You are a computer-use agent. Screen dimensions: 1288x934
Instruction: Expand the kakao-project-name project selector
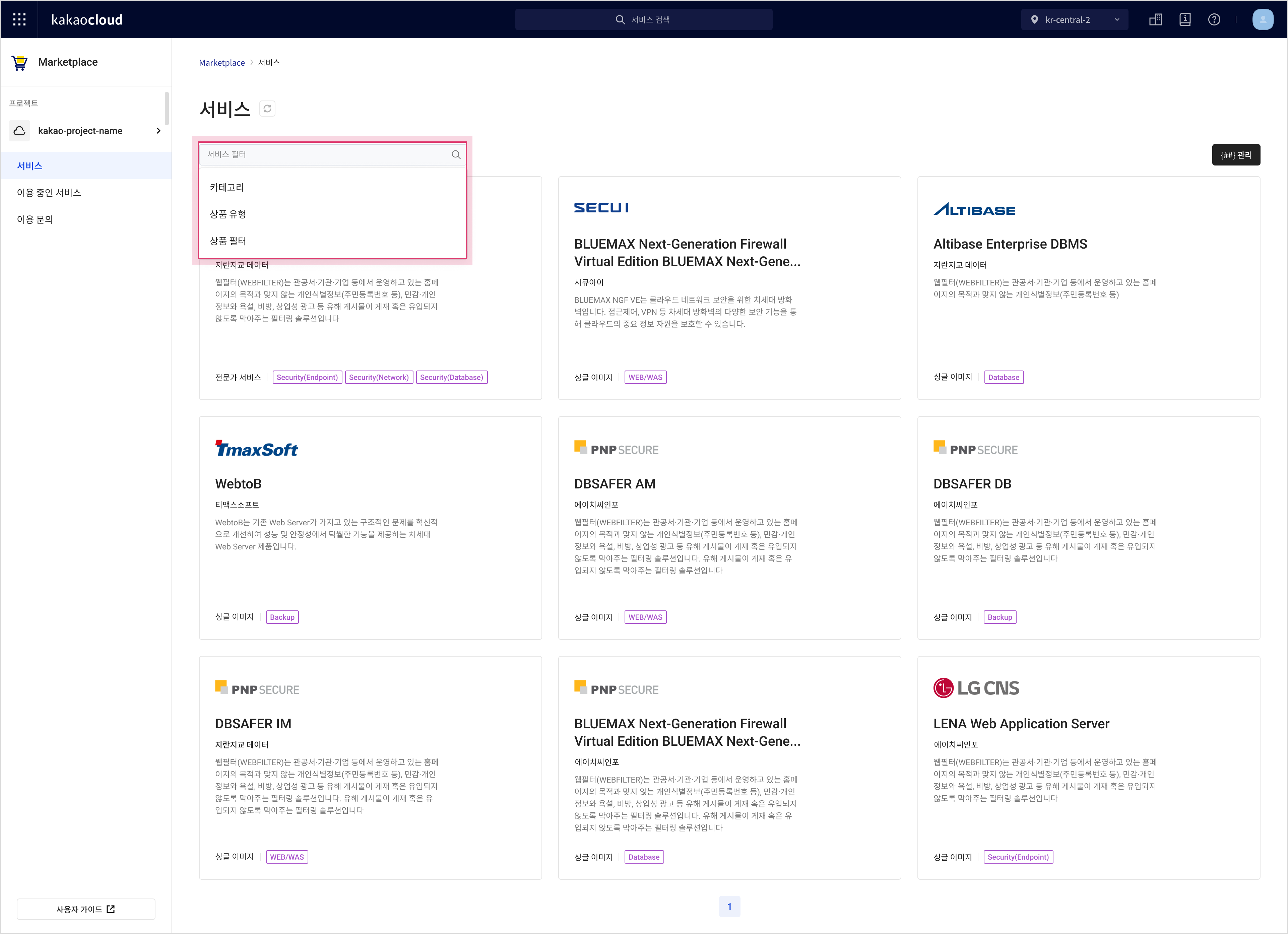pyautogui.click(x=86, y=131)
